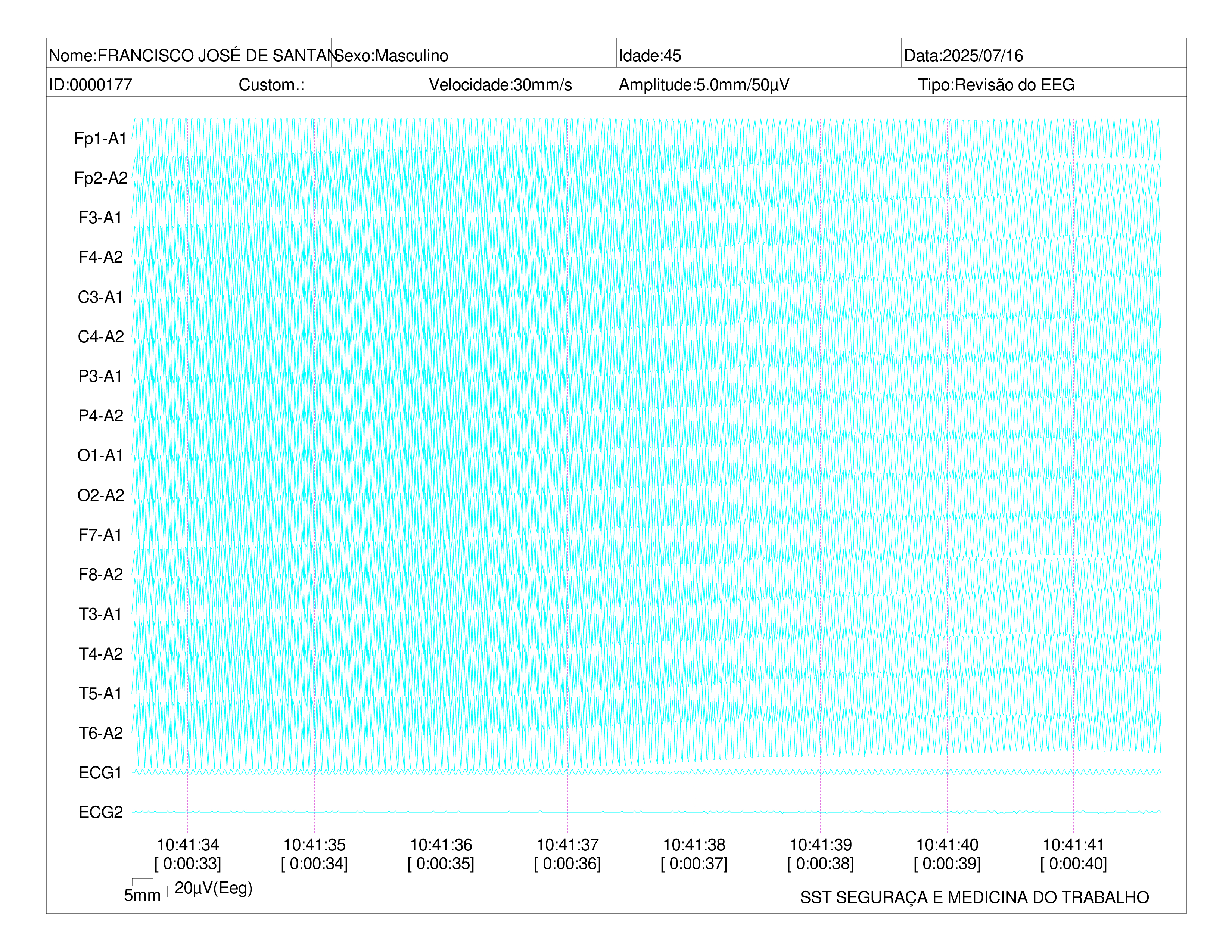The image size is (1232, 952).
Task: Select the C4-A2 channel label
Action: coord(101,337)
